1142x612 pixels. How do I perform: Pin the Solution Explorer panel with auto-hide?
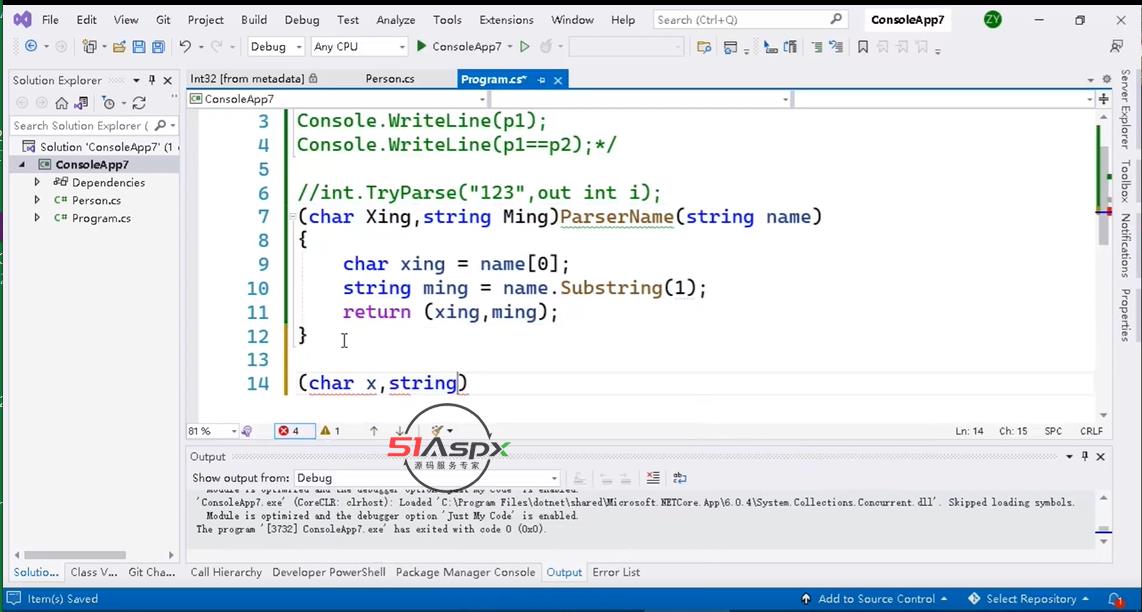152,80
